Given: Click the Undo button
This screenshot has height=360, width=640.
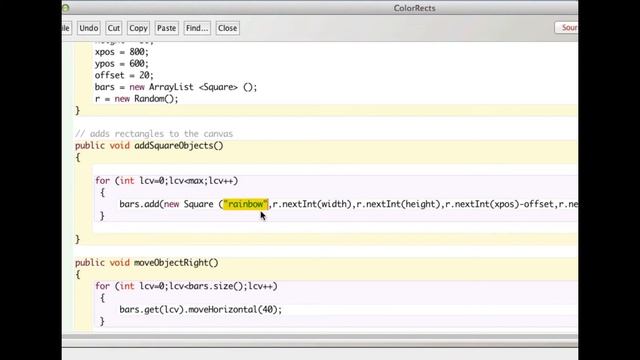Looking at the screenshot, I should tap(89, 28).
